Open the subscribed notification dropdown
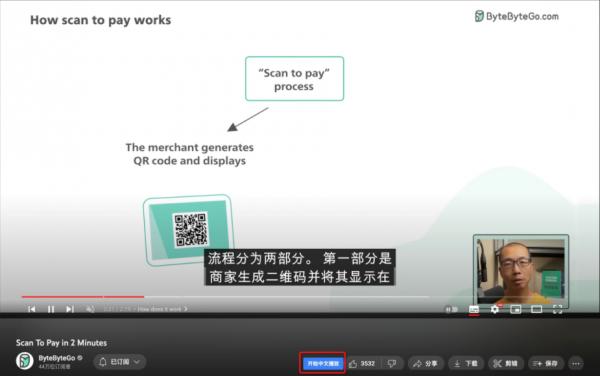The image size is (600, 376). click(x=120, y=362)
